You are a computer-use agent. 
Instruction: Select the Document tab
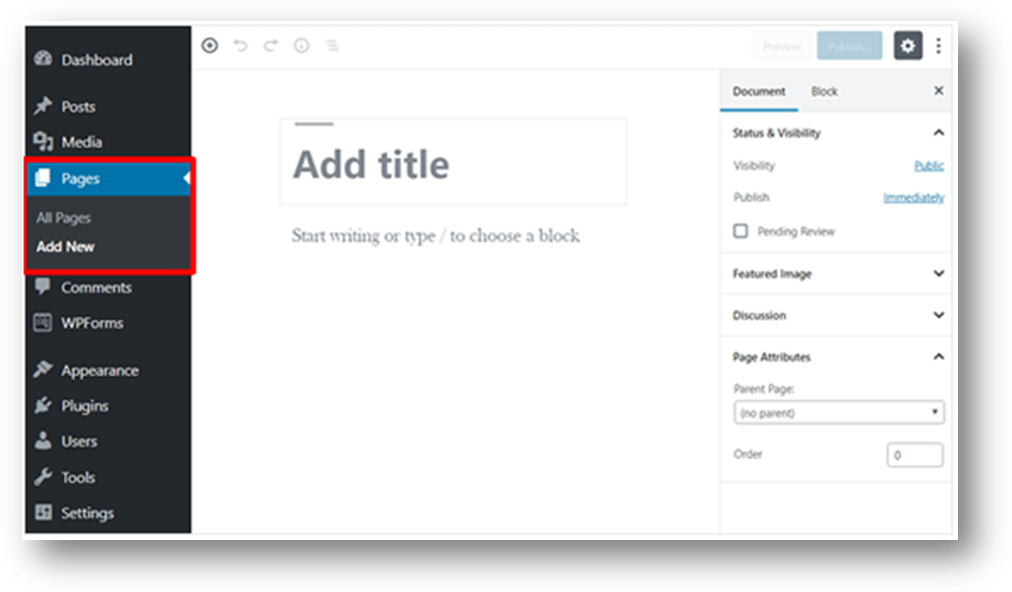[x=759, y=91]
